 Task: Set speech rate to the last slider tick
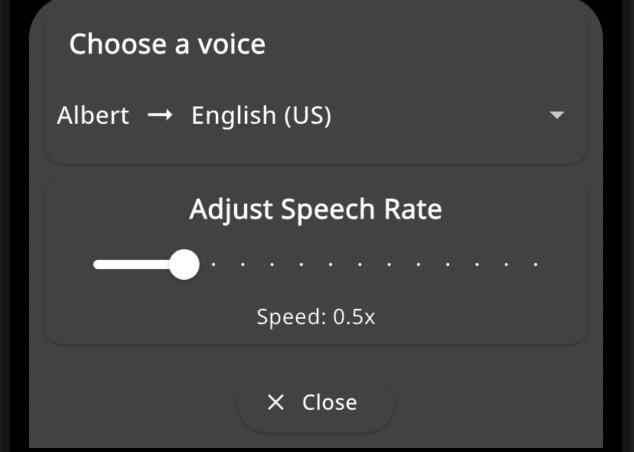tap(536, 265)
